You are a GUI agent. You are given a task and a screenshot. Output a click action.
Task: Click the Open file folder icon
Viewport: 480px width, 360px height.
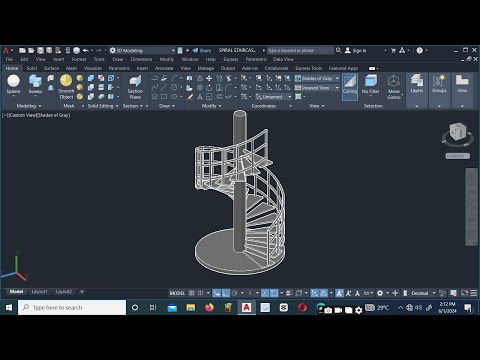(31, 50)
